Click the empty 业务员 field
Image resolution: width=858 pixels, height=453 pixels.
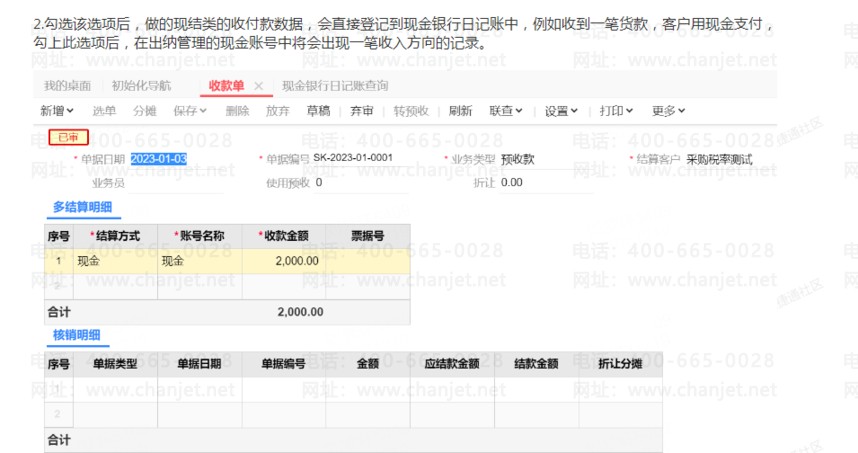click(x=175, y=183)
